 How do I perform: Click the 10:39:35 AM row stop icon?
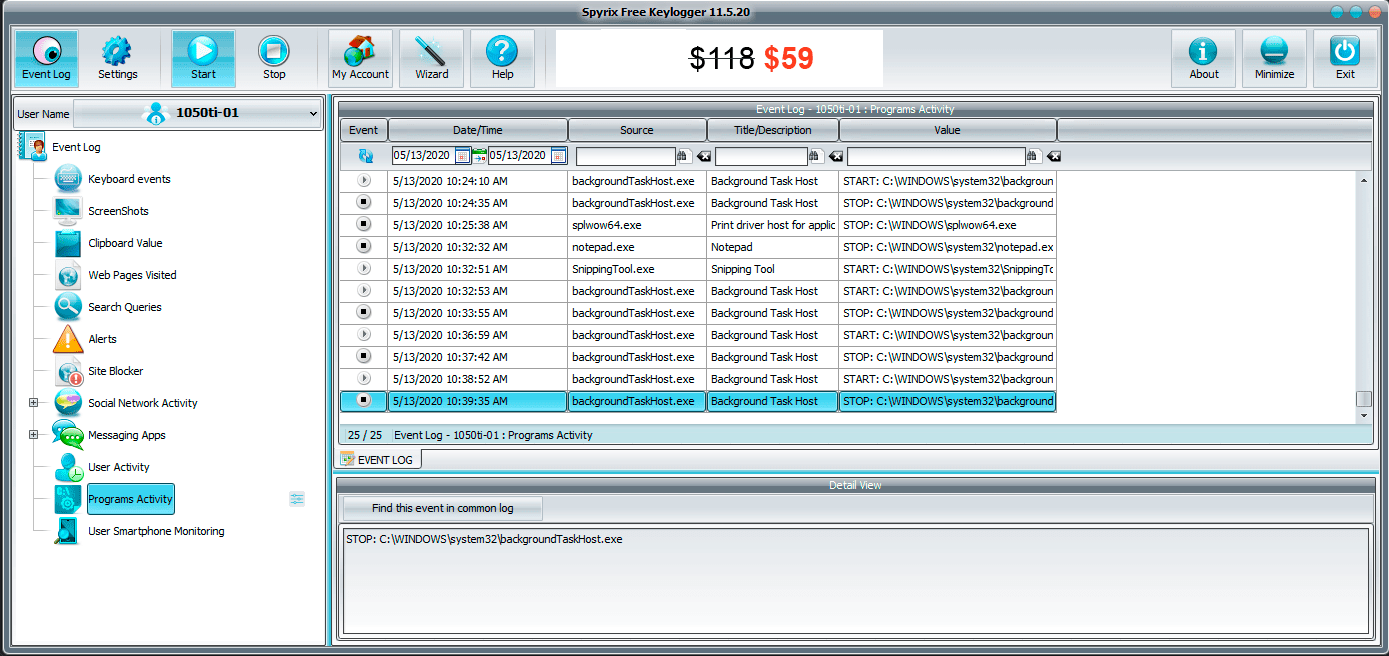[x=364, y=401]
